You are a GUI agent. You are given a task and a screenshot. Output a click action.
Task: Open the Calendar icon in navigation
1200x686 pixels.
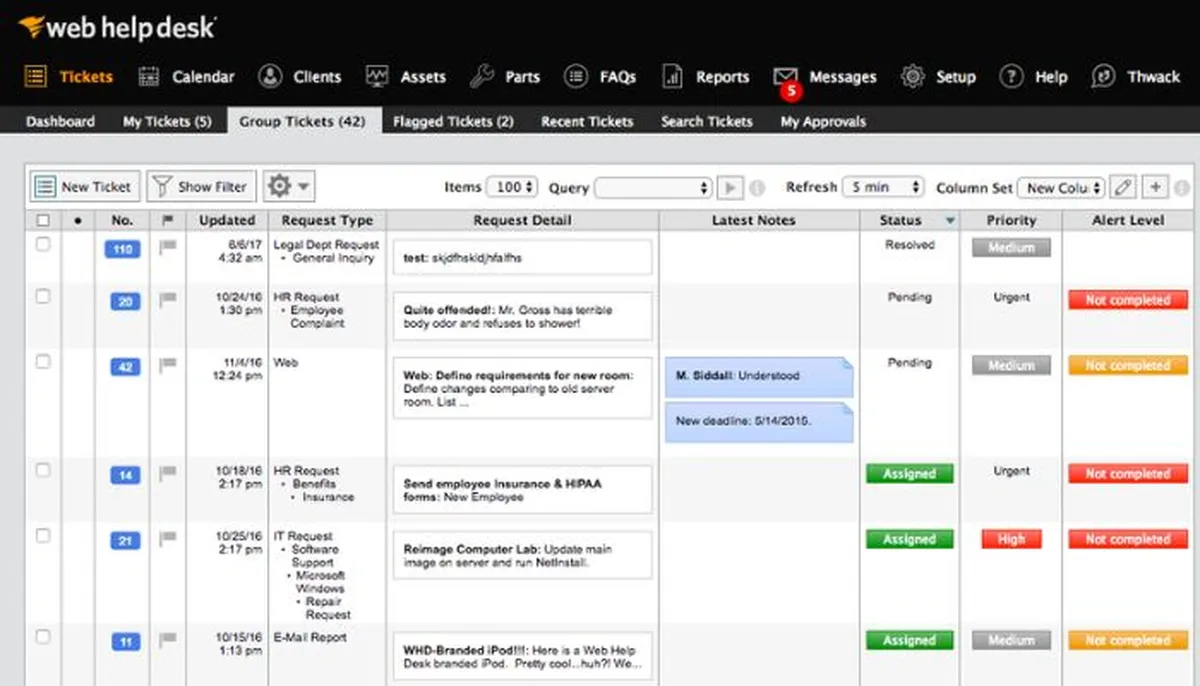coord(149,76)
